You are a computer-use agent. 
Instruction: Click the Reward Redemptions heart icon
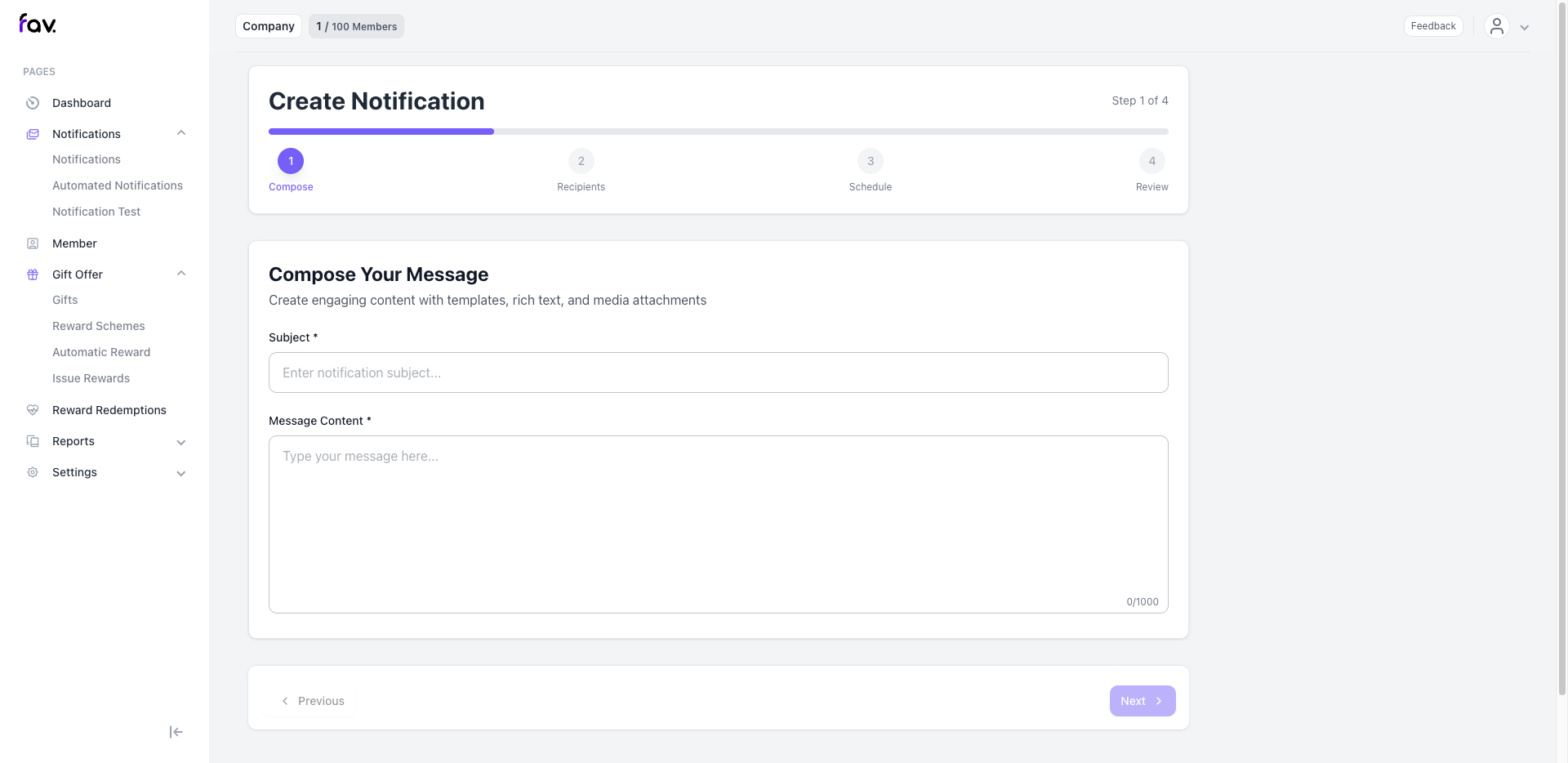(31, 410)
